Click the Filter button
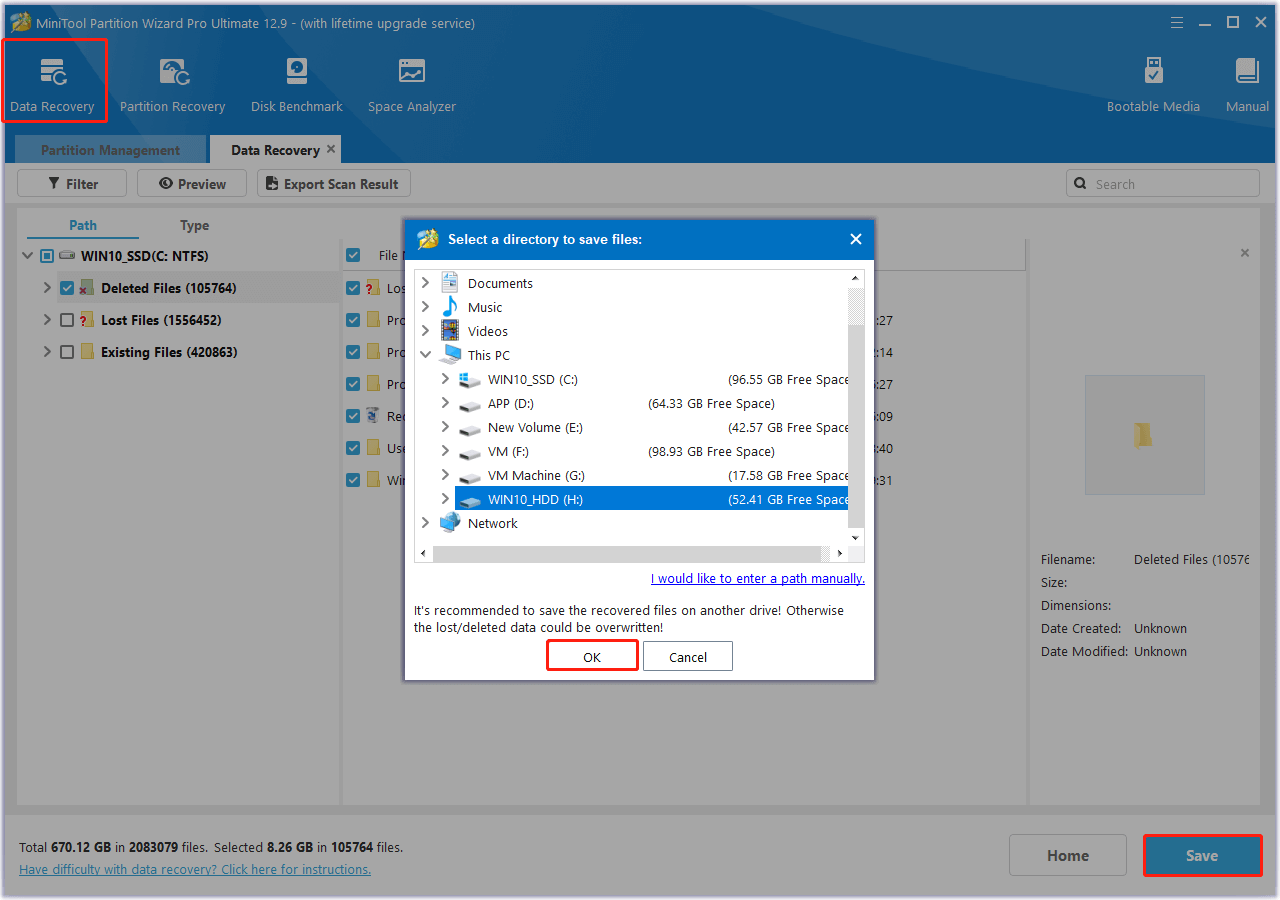Image resolution: width=1280 pixels, height=900 pixels. pyautogui.click(x=72, y=184)
